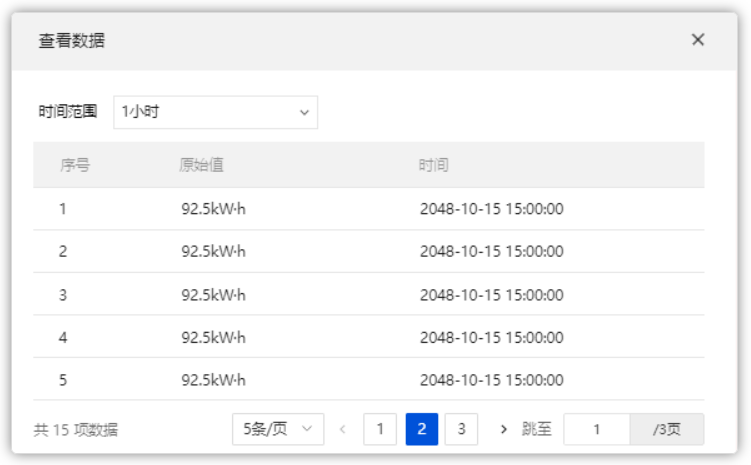
Task: Click the 时间 column header
Action: pos(433,165)
